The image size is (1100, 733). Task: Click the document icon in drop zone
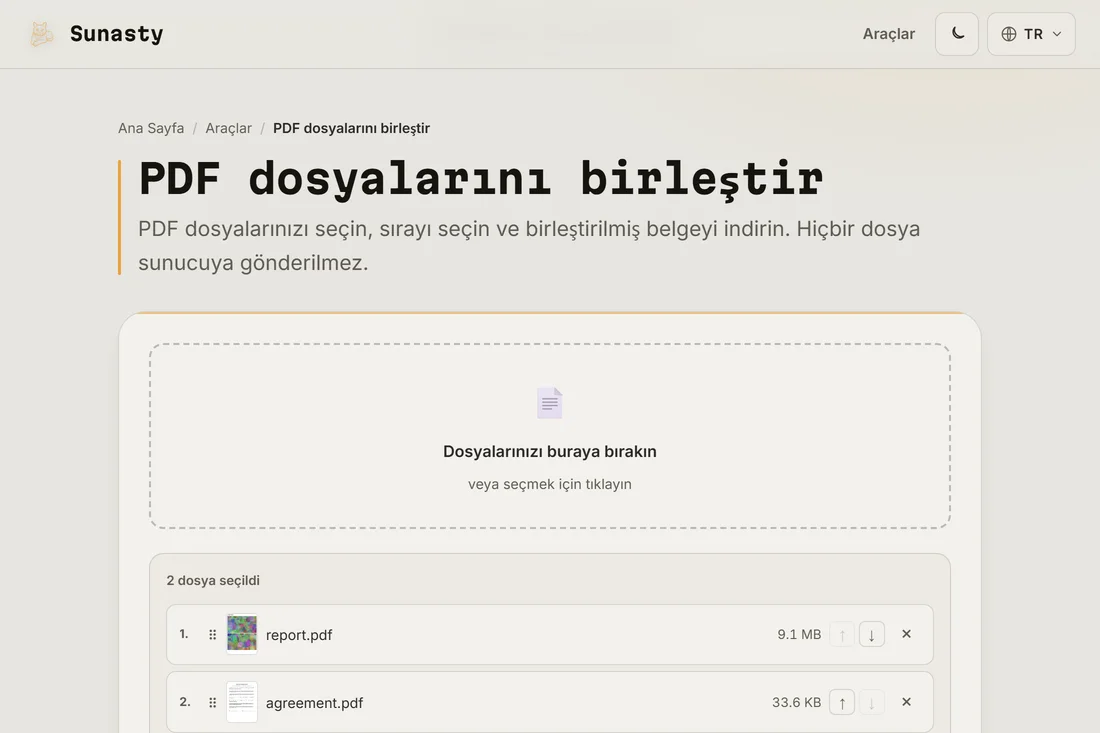[x=549, y=403]
